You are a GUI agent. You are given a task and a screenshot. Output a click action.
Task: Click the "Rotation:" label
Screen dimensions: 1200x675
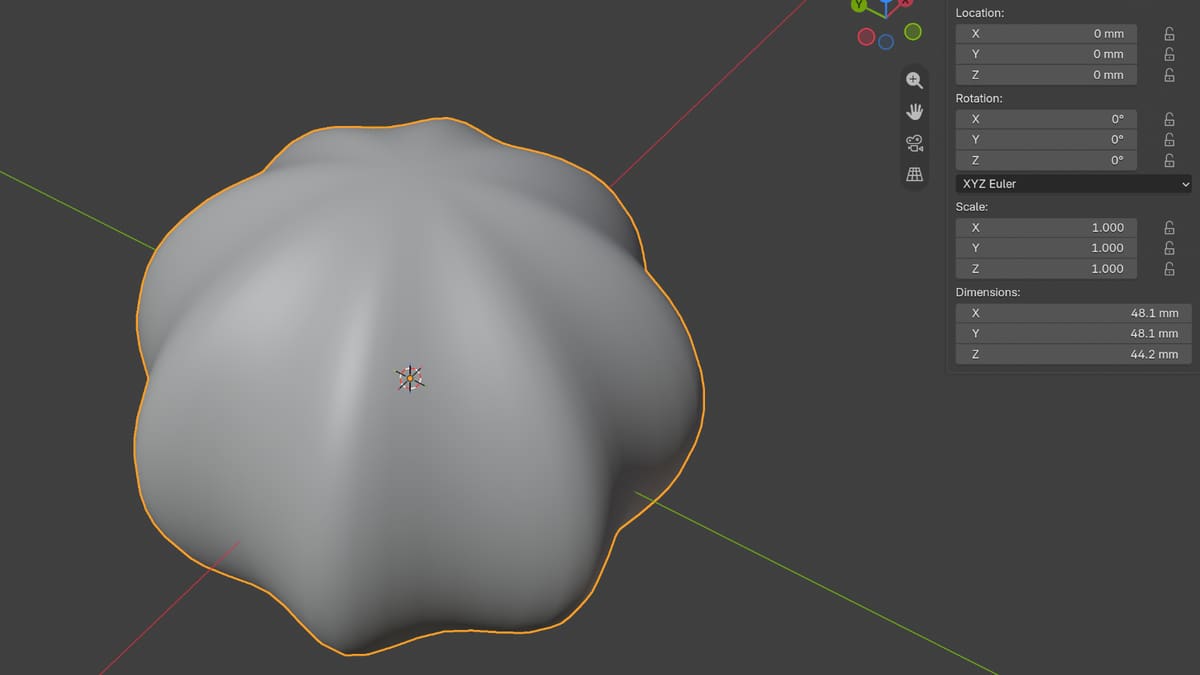979,98
